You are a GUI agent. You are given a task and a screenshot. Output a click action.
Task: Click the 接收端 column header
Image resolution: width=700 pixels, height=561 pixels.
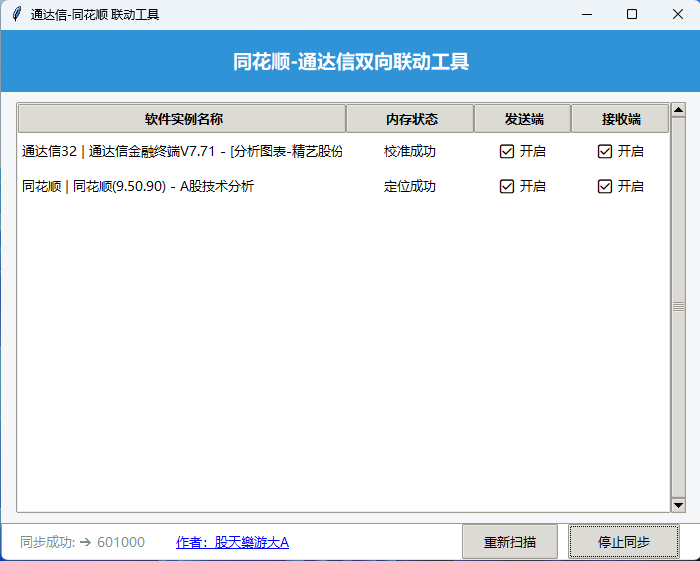click(x=620, y=119)
